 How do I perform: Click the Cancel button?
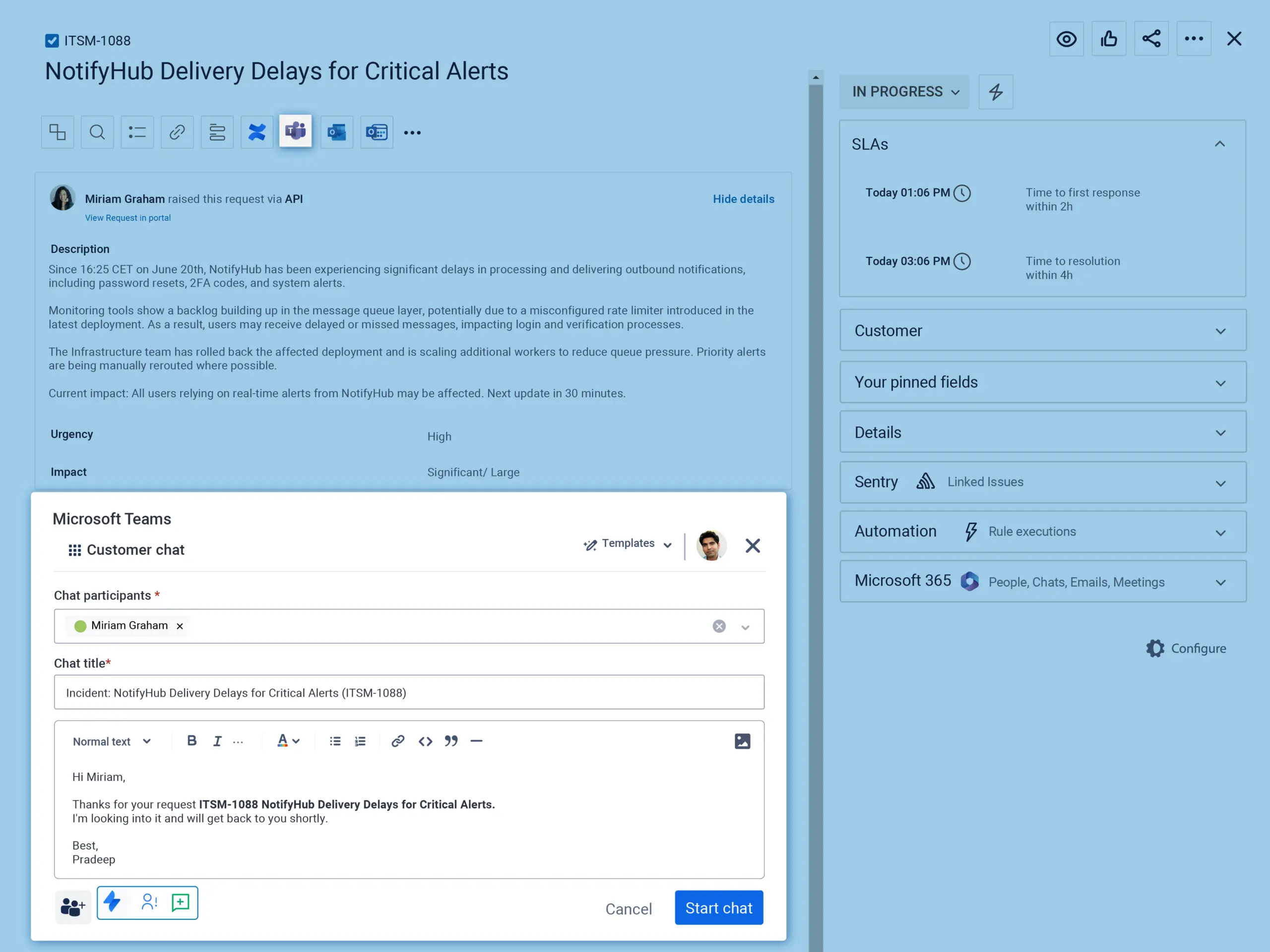point(629,909)
